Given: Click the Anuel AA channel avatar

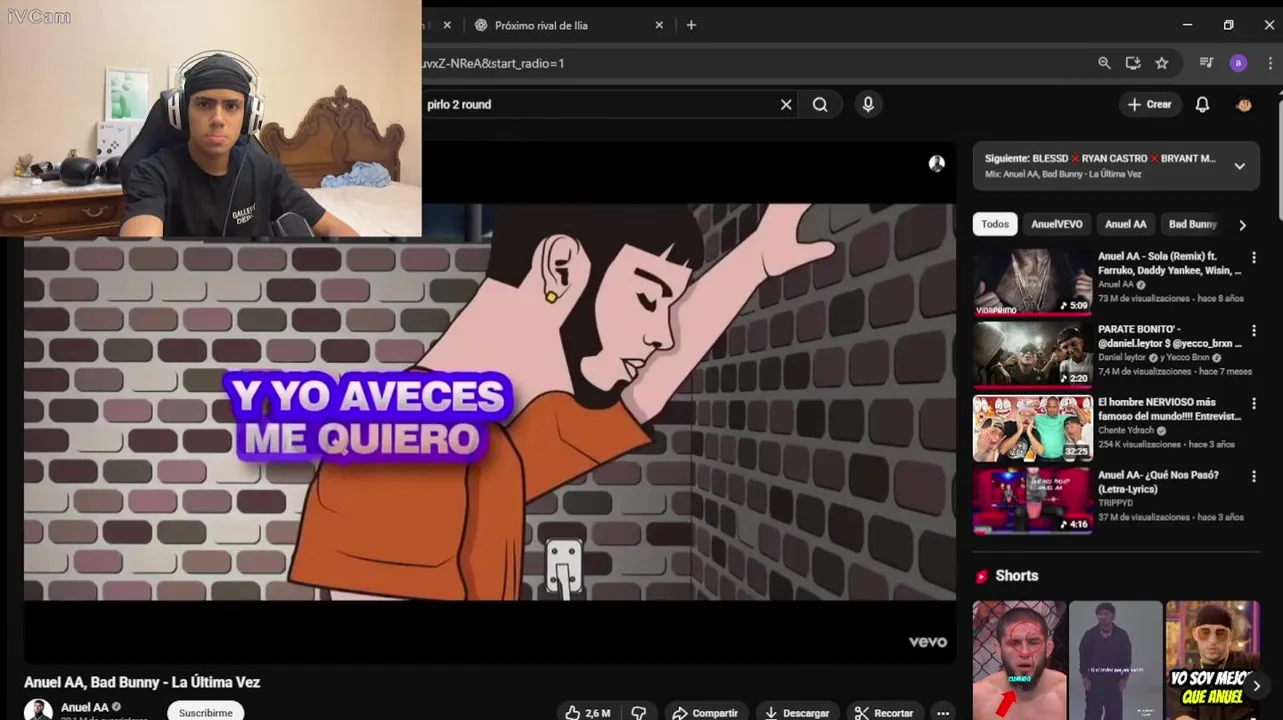Looking at the screenshot, I should [38, 710].
